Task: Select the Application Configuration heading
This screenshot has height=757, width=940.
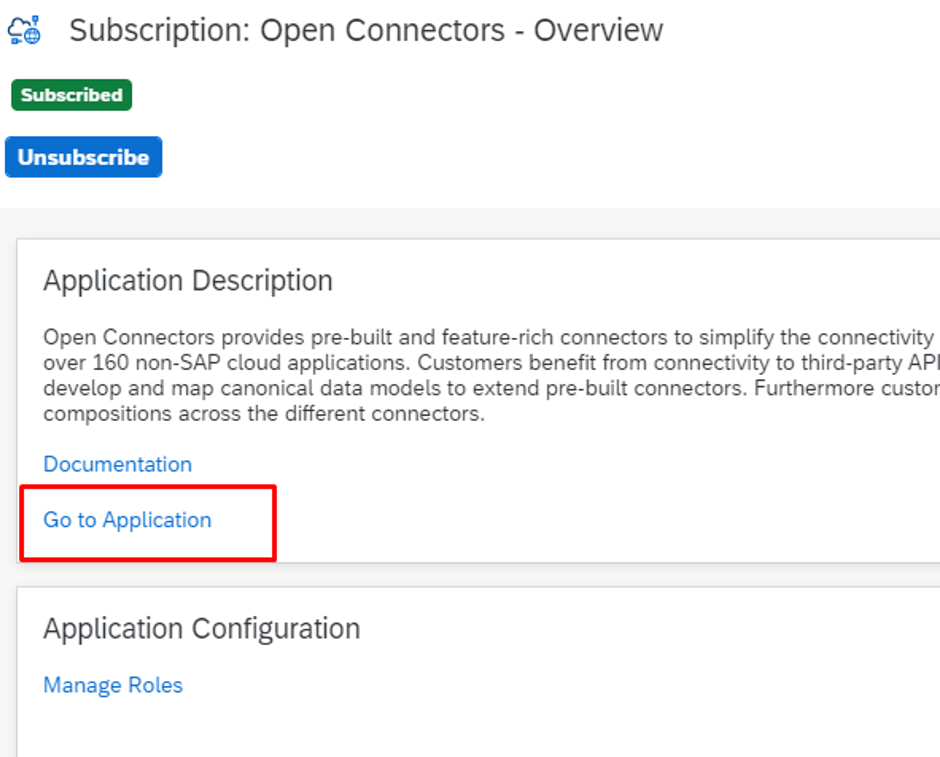Action: (x=201, y=629)
